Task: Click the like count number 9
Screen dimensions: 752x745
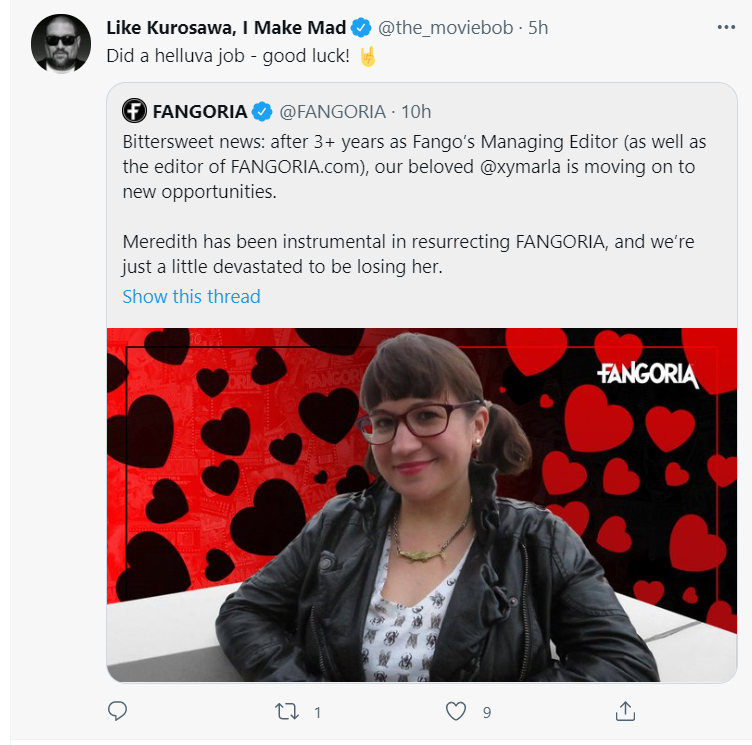Action: pyautogui.click(x=487, y=712)
